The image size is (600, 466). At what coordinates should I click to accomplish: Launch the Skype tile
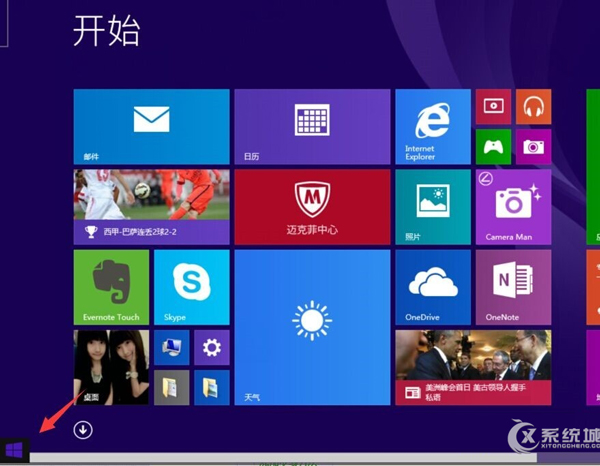tap(192, 287)
